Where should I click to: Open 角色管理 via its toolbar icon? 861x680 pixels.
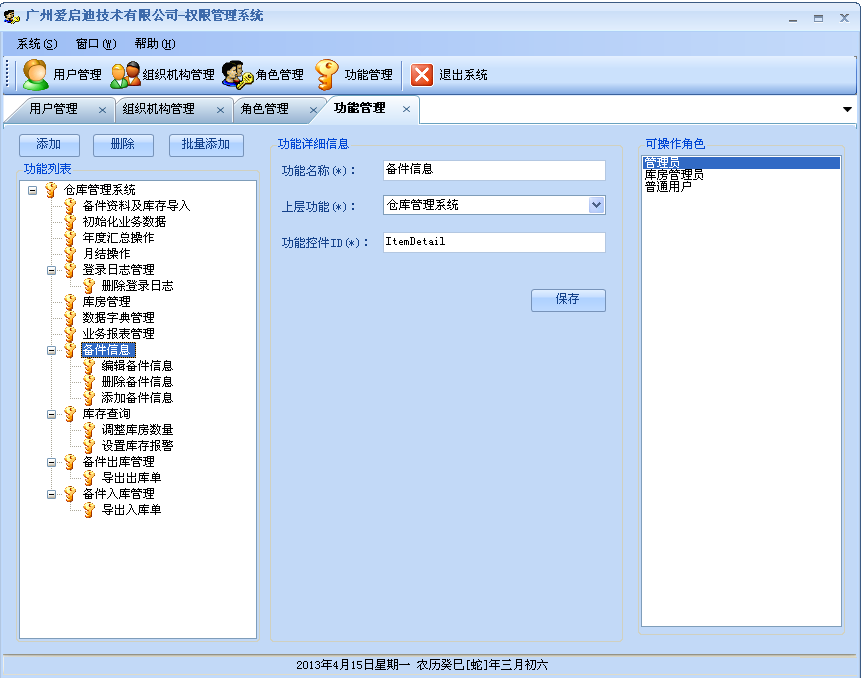[237, 75]
